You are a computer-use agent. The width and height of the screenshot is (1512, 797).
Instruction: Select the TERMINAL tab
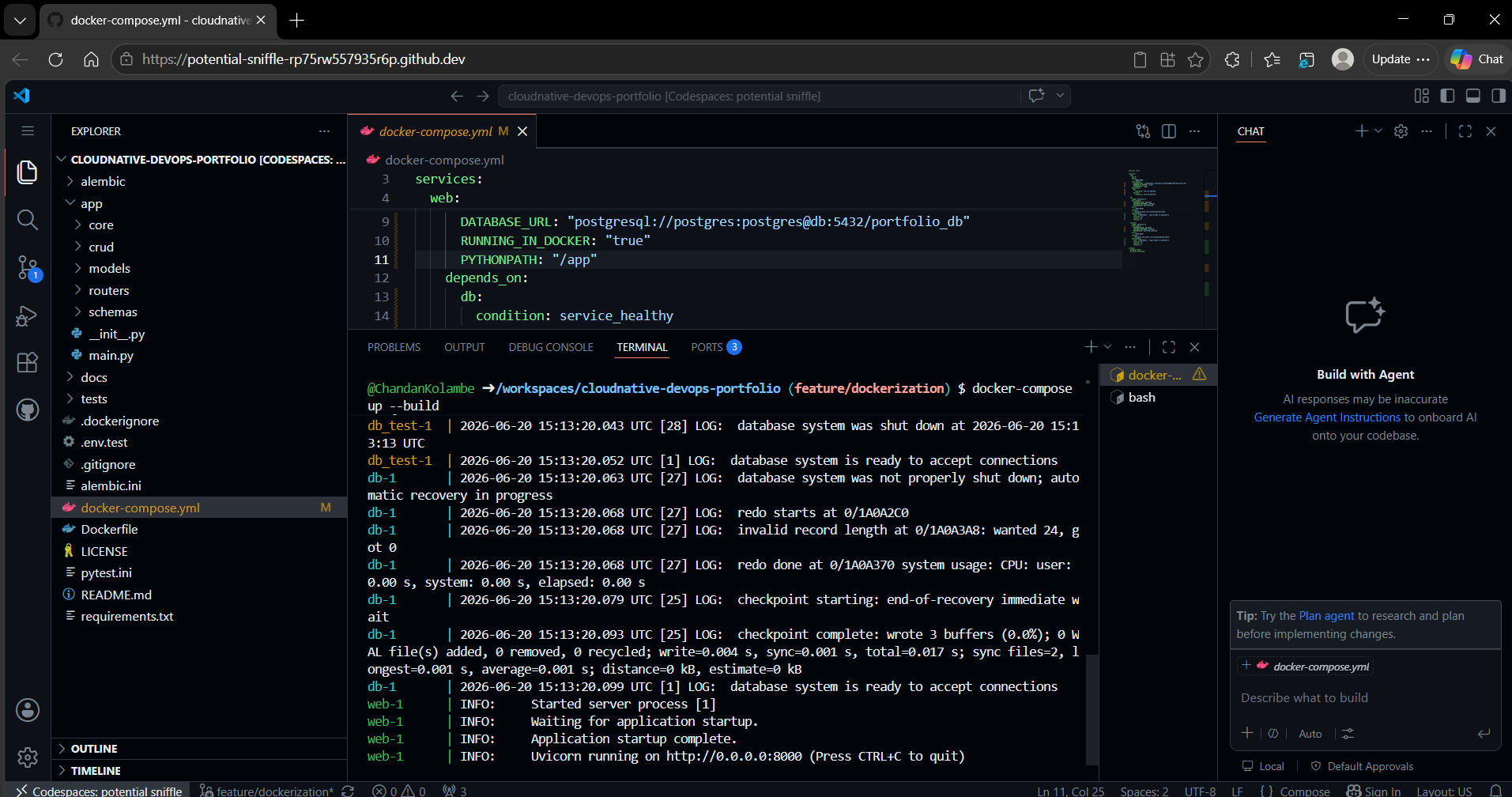pos(642,347)
